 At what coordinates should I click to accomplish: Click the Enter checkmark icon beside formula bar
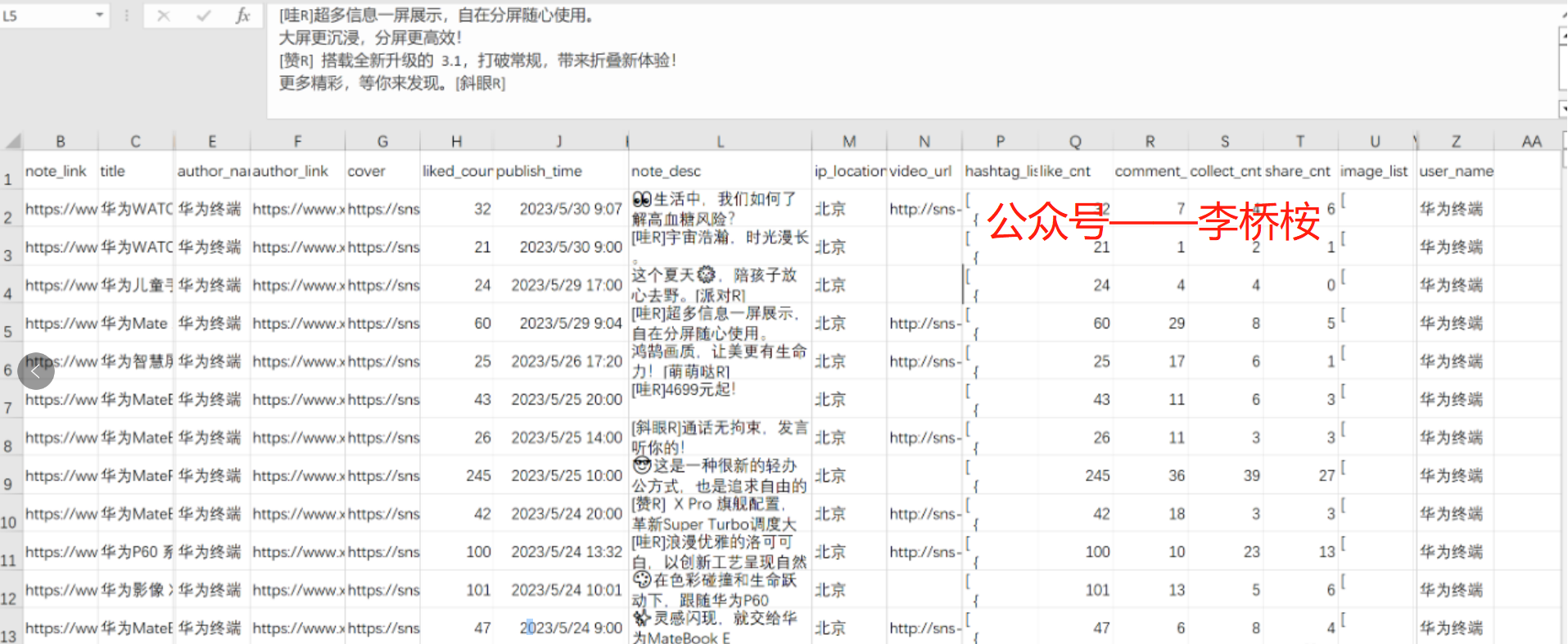tap(203, 16)
